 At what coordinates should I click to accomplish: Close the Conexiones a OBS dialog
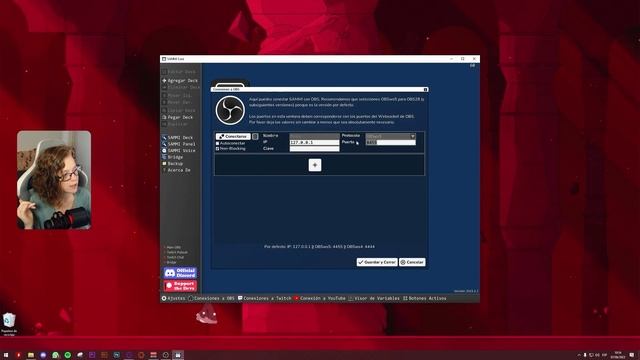click(x=425, y=89)
